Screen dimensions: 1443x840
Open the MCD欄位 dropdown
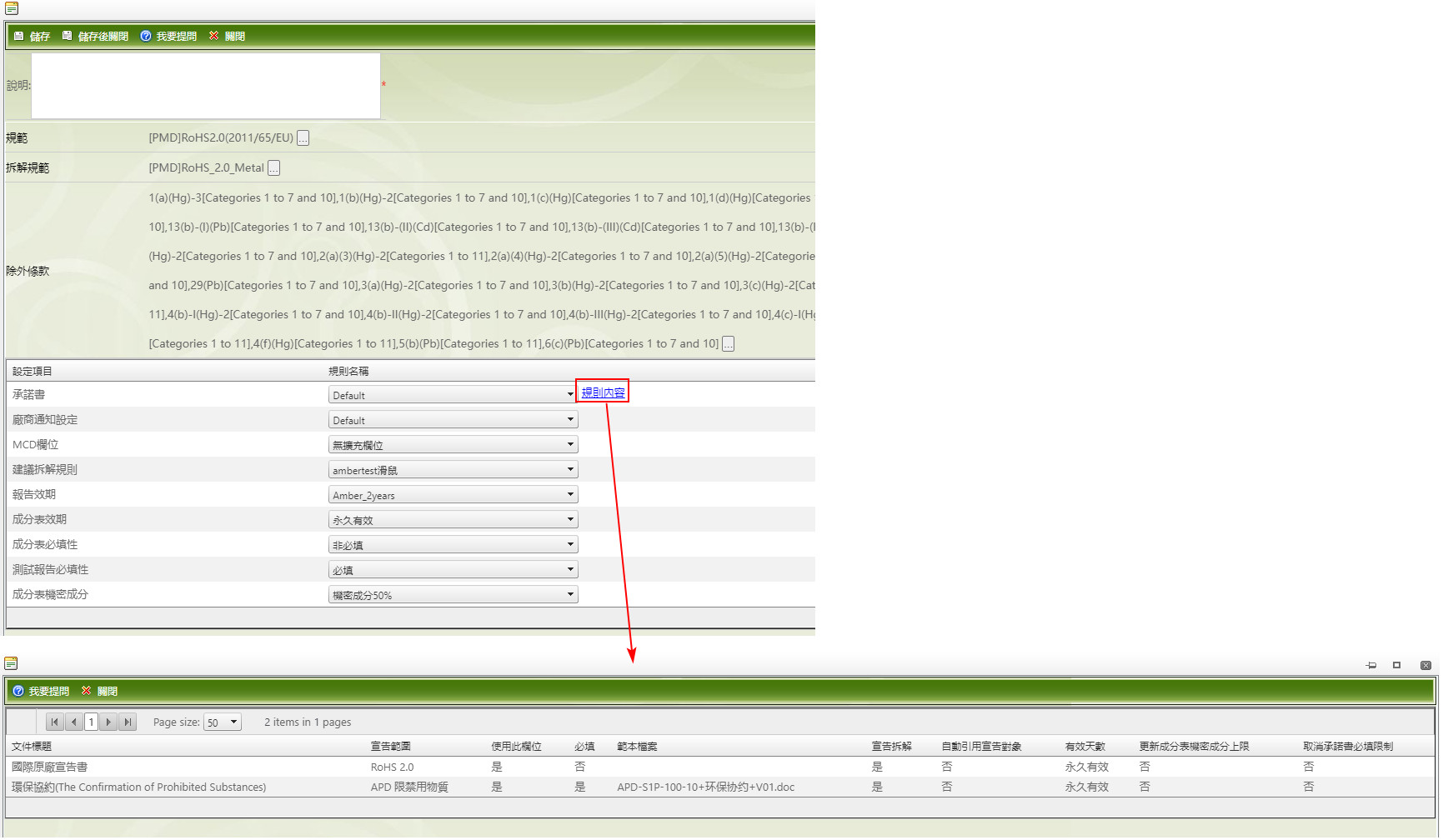(x=453, y=445)
